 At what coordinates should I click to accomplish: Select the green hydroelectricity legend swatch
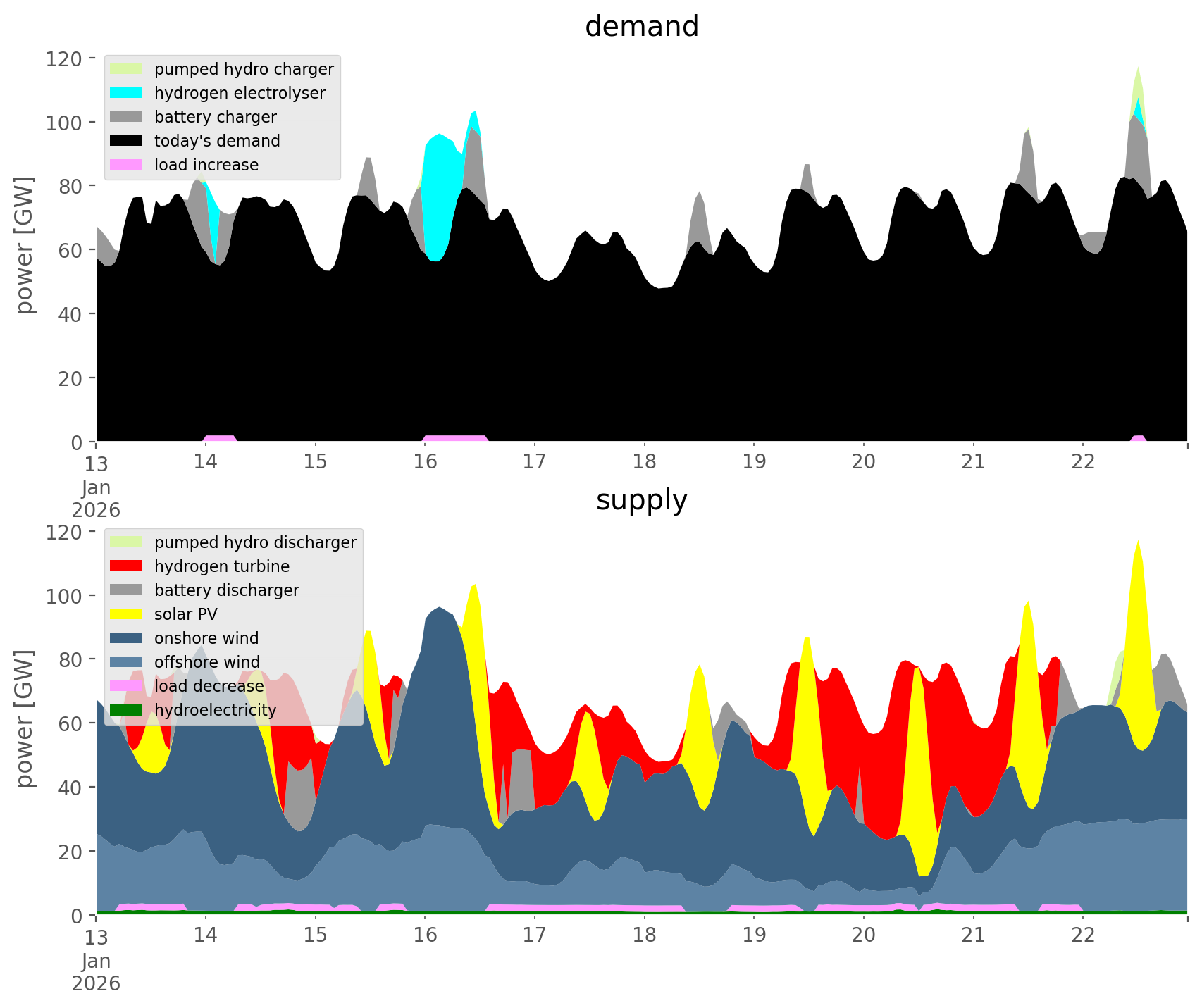(x=126, y=710)
